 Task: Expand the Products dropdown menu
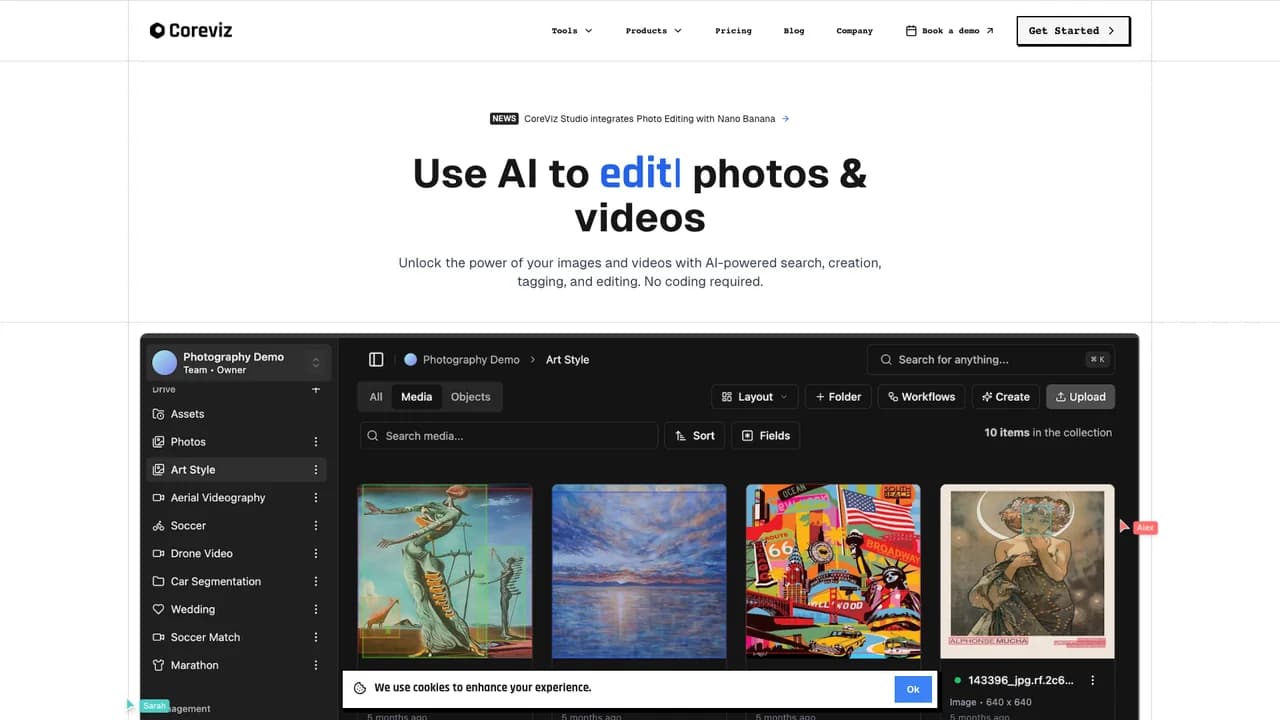click(654, 31)
